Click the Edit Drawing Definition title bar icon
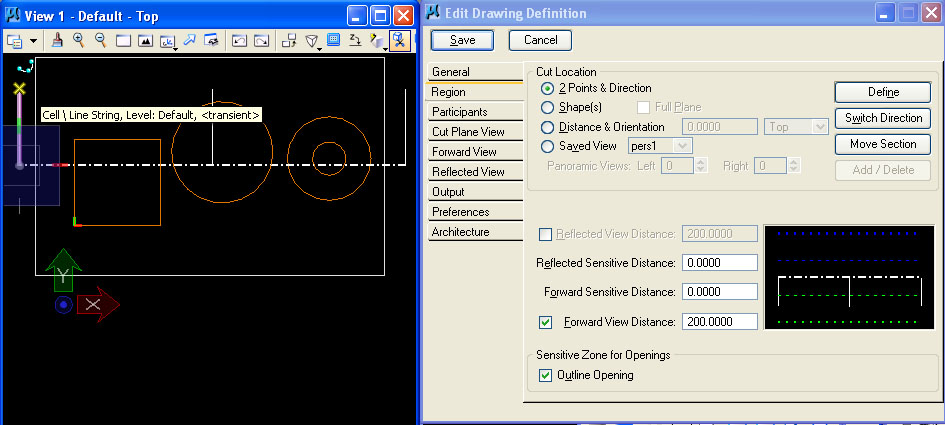 (x=434, y=13)
